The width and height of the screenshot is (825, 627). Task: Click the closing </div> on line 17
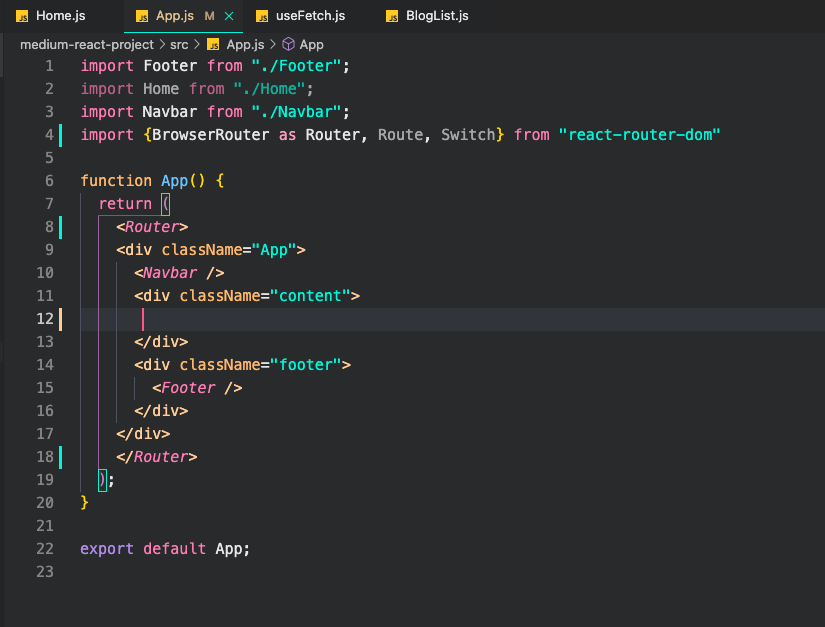pyautogui.click(x=143, y=434)
